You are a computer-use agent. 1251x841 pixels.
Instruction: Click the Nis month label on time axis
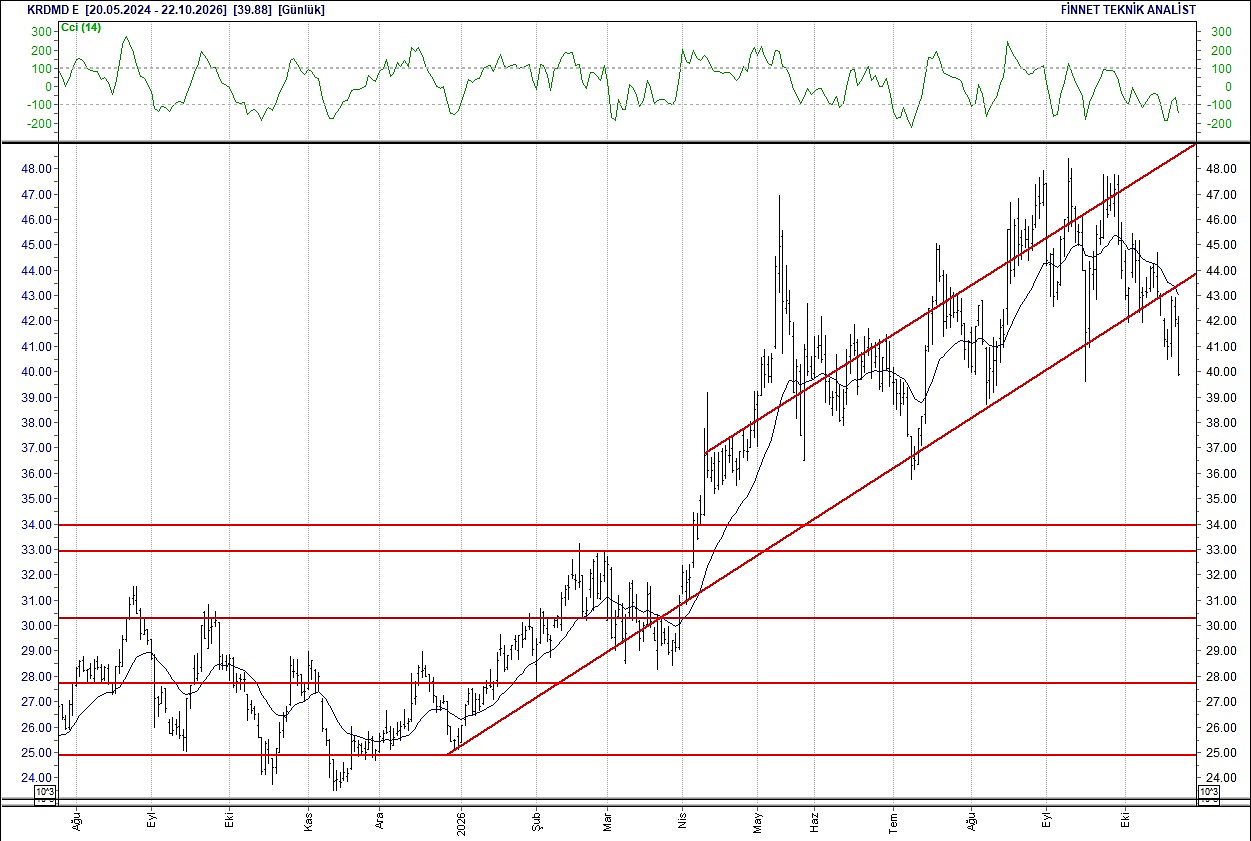[x=682, y=822]
